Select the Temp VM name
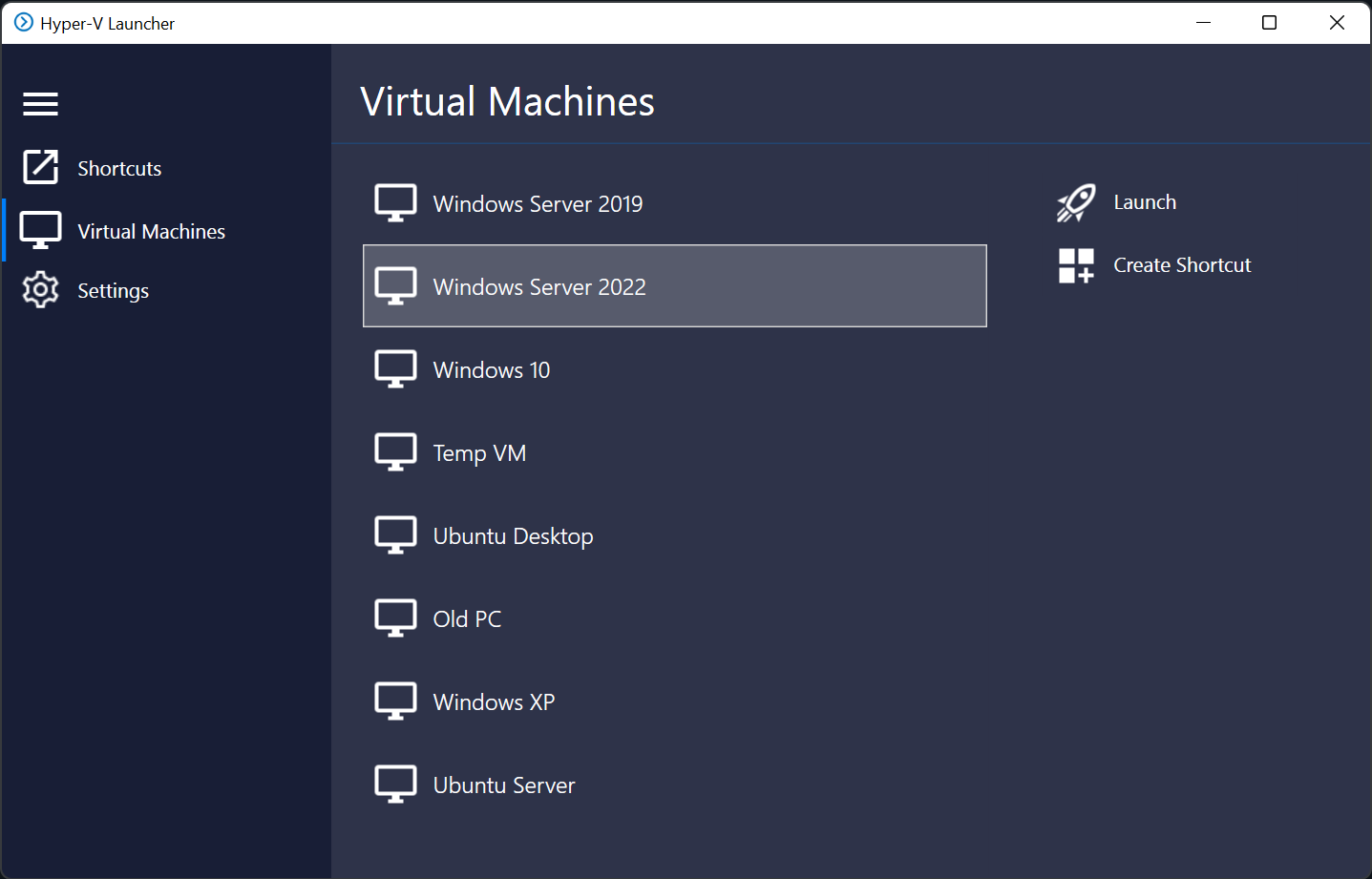 (479, 453)
